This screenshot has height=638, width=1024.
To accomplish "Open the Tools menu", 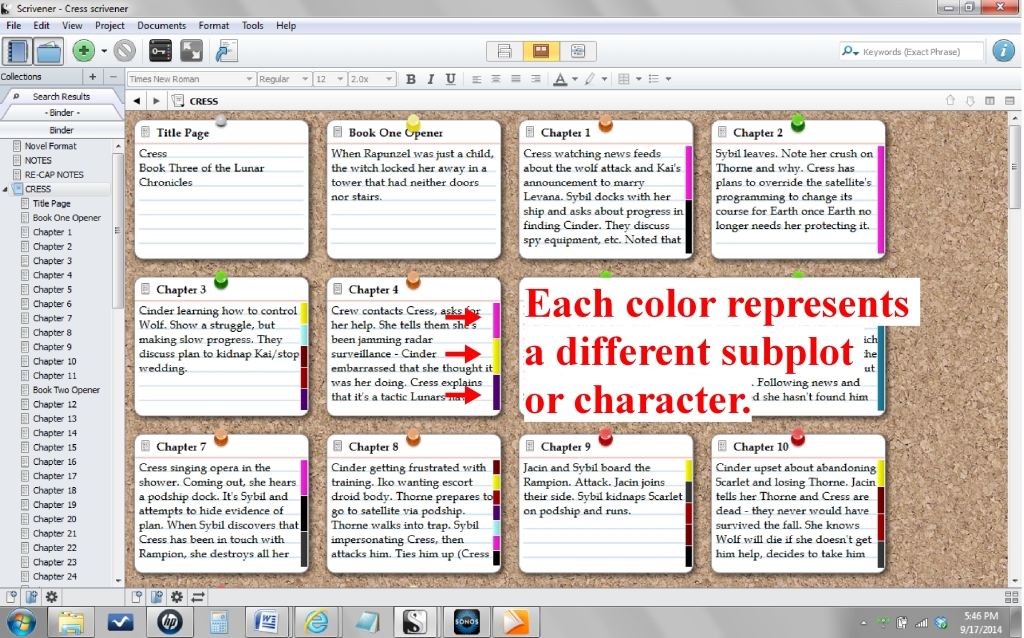I will click(252, 25).
